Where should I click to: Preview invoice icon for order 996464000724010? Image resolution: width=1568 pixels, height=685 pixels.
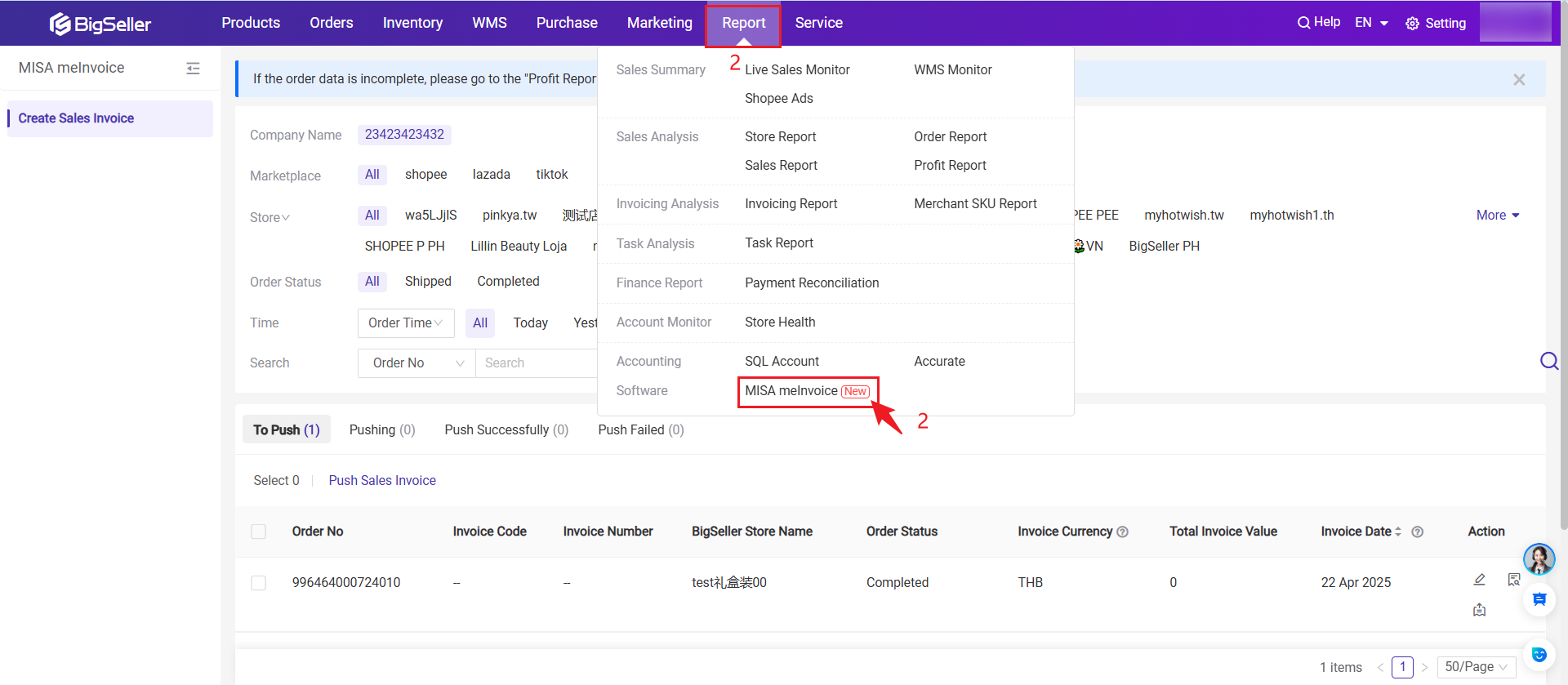(1513, 580)
